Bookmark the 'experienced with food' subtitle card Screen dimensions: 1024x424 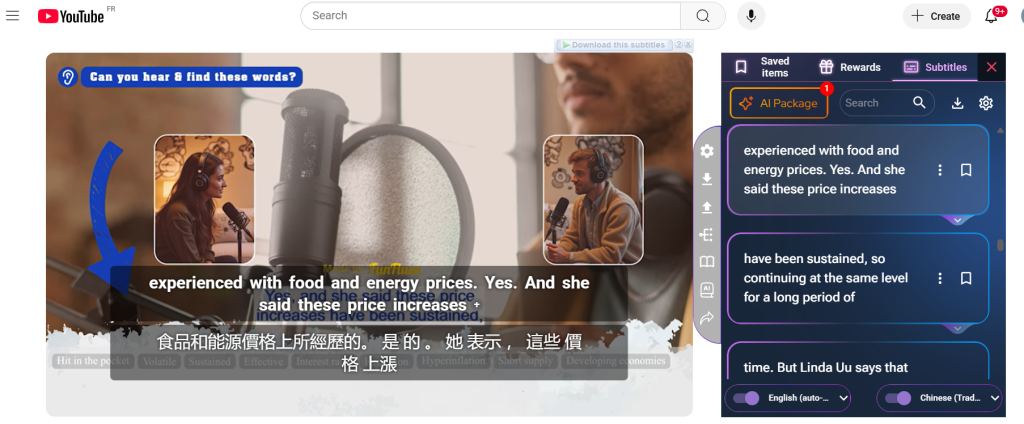[967, 170]
